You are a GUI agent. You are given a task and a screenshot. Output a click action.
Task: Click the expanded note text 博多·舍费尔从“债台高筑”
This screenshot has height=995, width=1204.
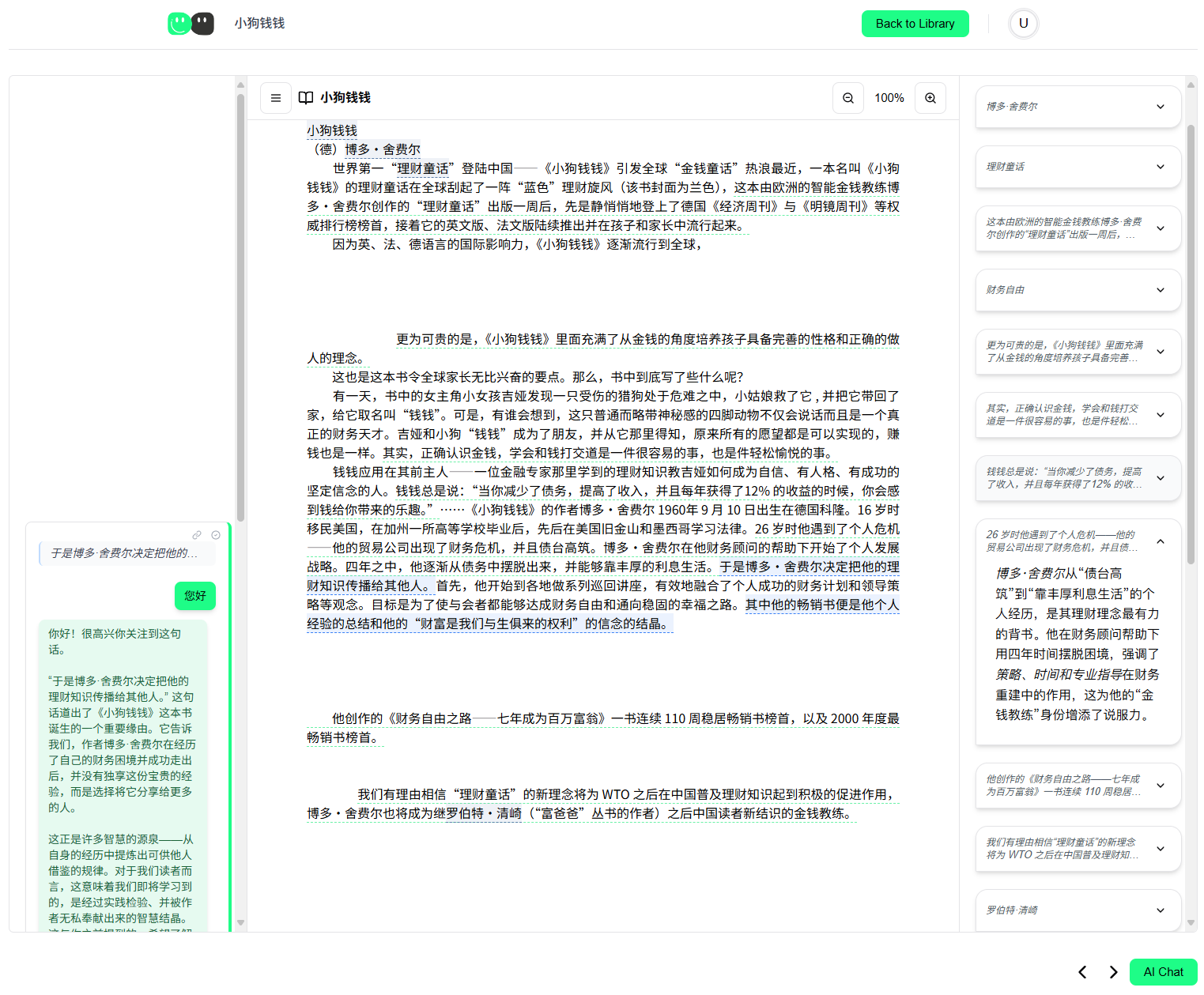click(x=1078, y=644)
